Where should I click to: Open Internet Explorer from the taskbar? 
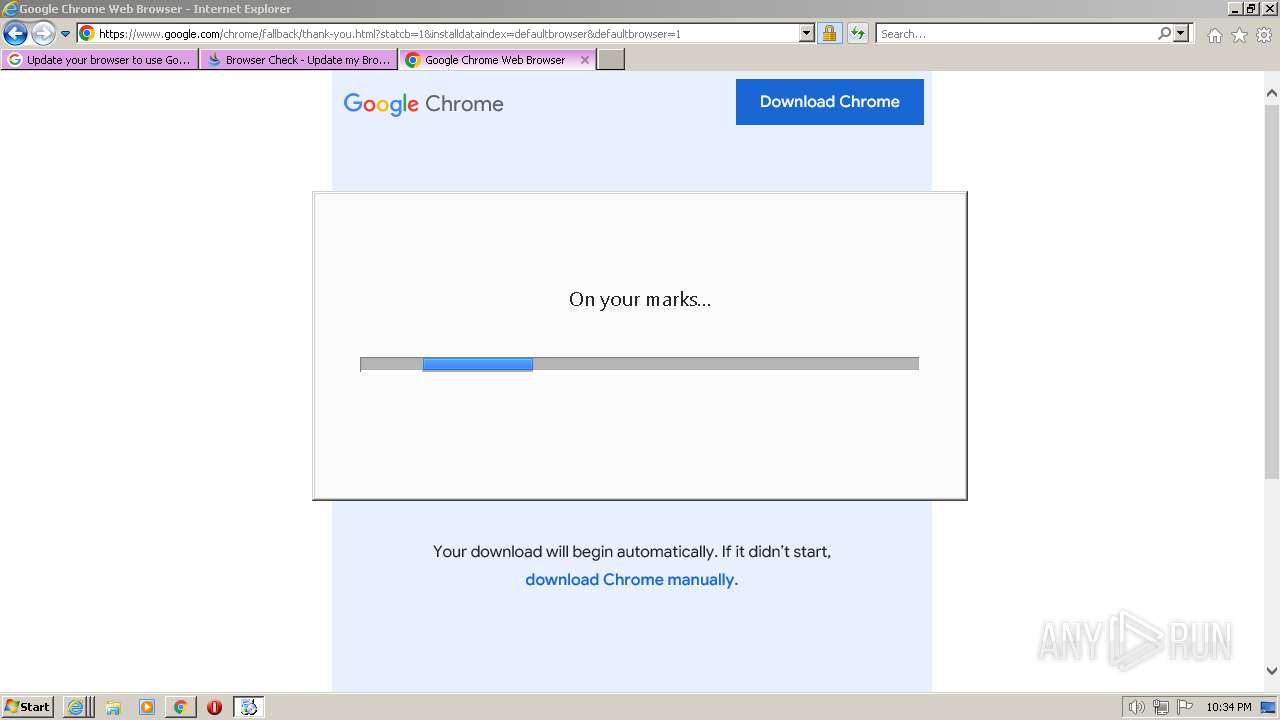pyautogui.click(x=77, y=707)
